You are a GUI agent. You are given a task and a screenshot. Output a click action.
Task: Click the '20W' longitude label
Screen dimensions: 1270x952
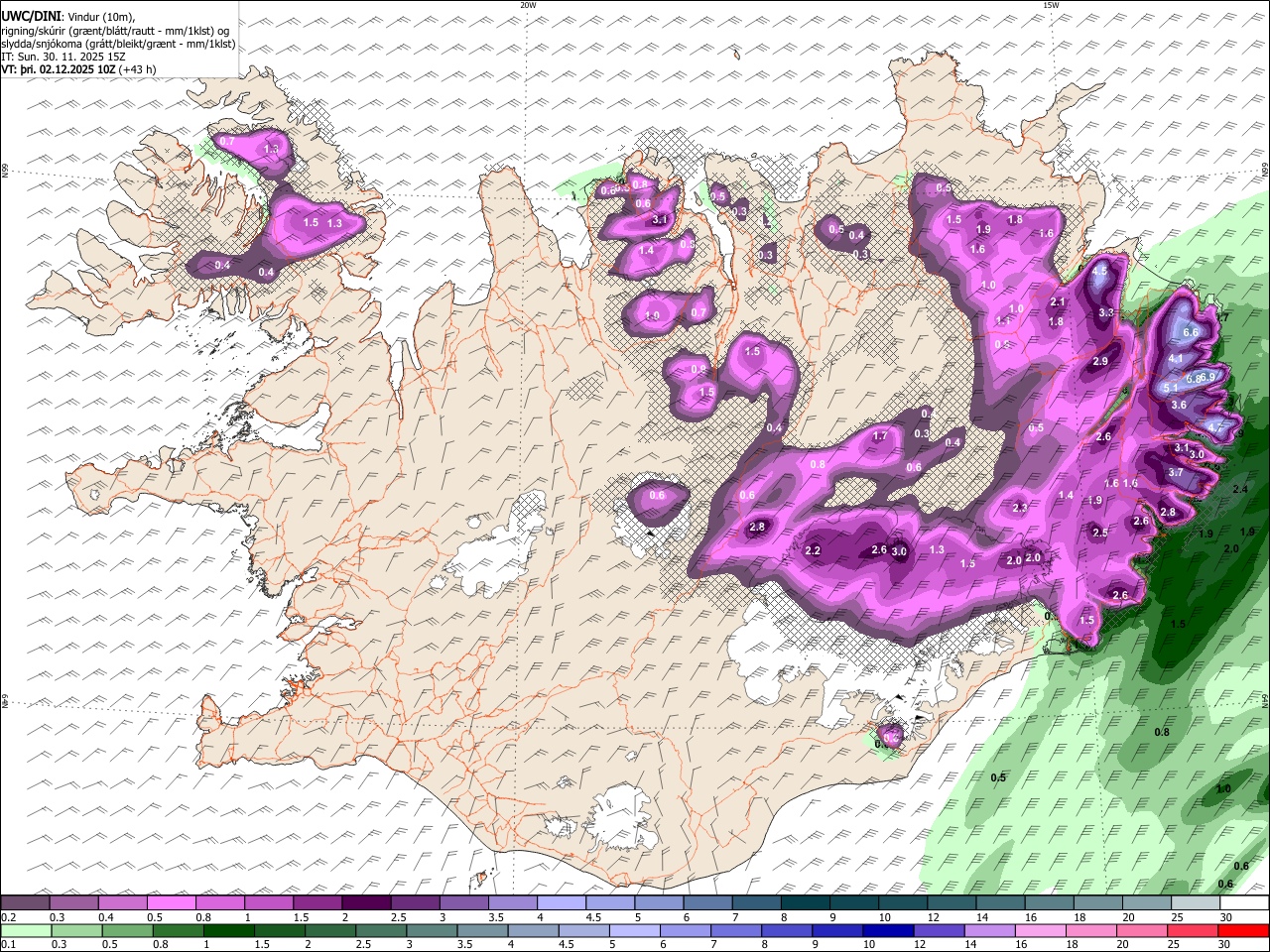click(528, 5)
